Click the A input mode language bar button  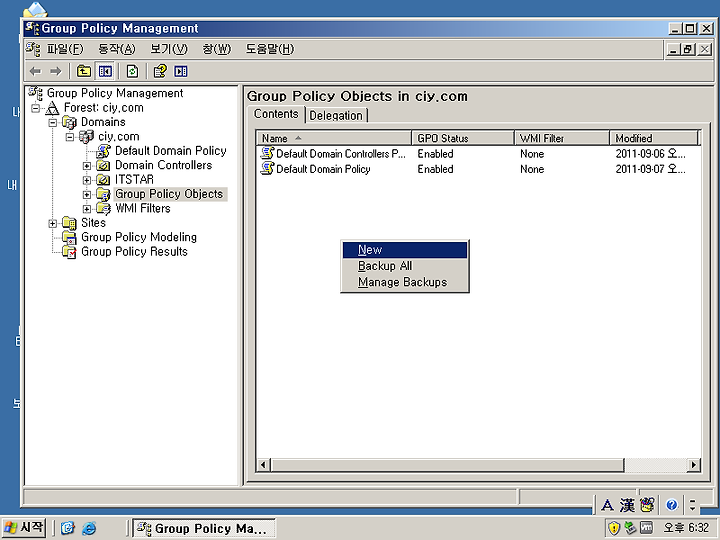(607, 505)
